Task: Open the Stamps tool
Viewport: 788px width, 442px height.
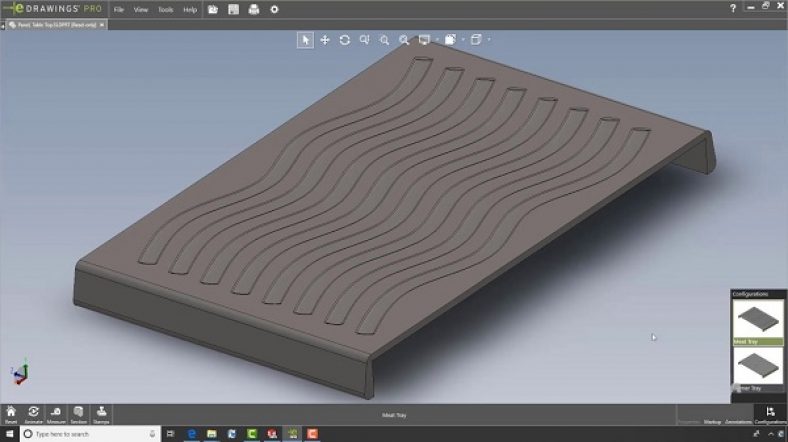Action: (x=101, y=413)
